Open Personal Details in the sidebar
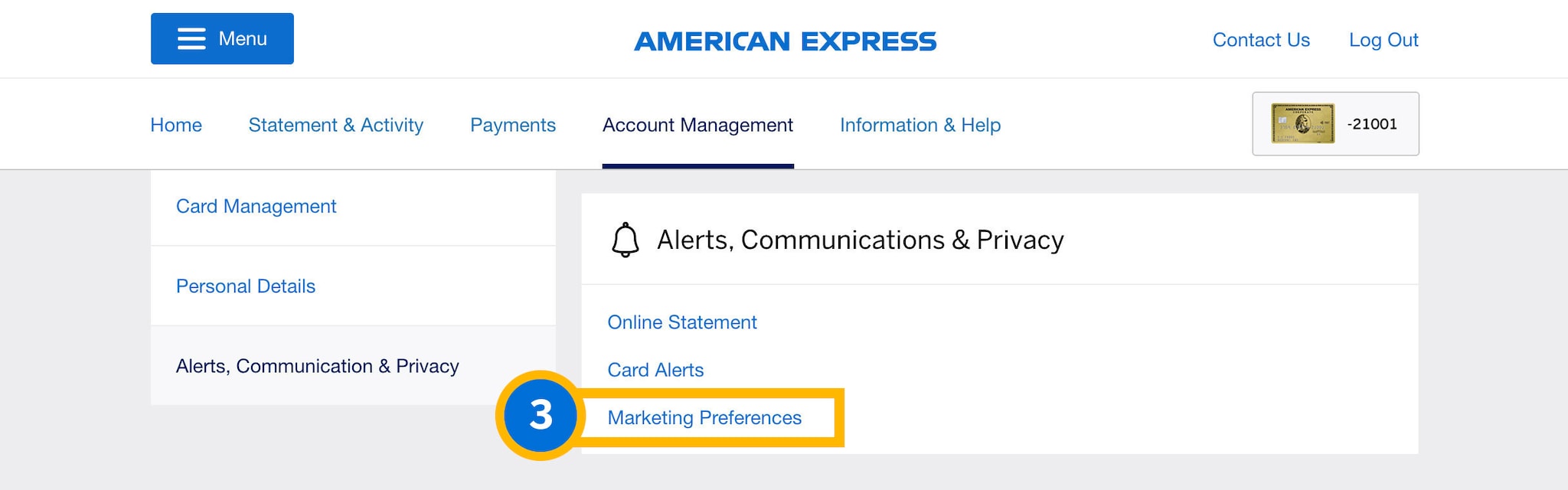Image resolution: width=1568 pixels, height=490 pixels. (246, 286)
